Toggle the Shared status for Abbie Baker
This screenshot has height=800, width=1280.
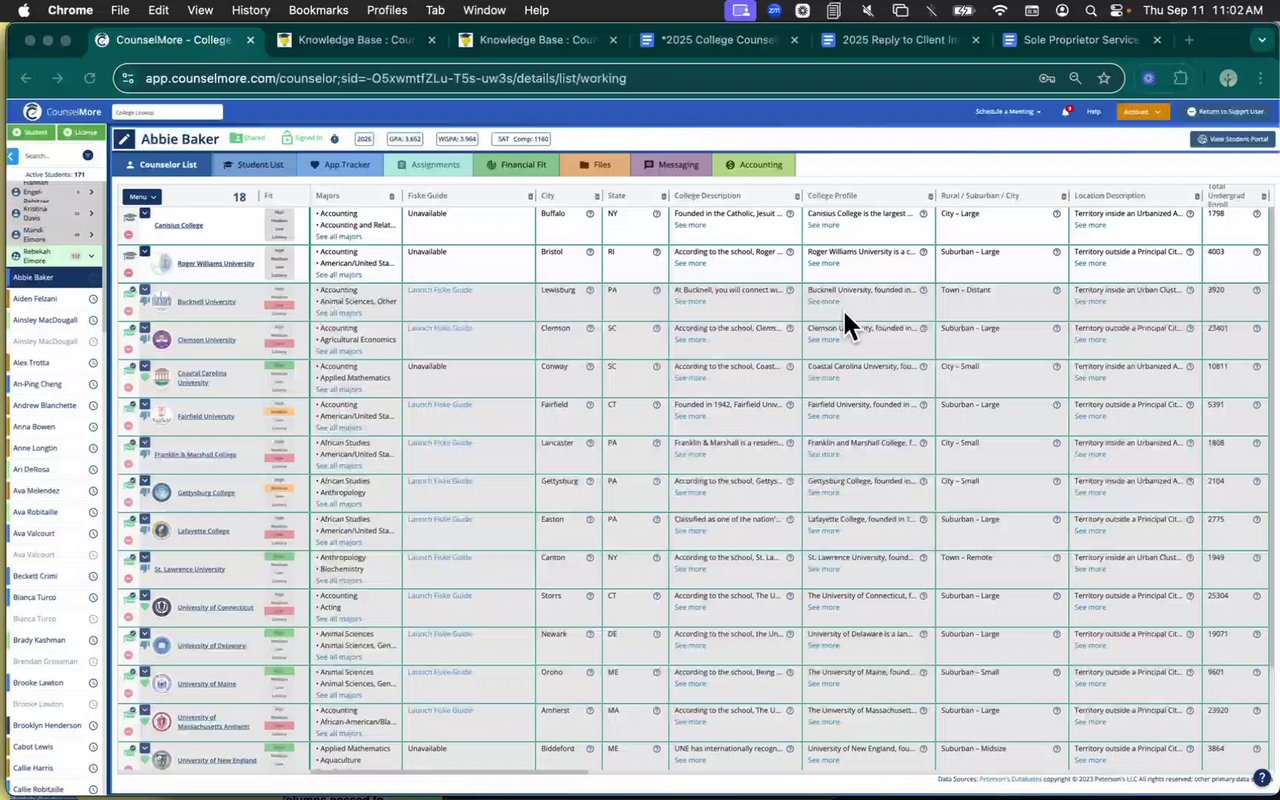pyautogui.click(x=247, y=139)
